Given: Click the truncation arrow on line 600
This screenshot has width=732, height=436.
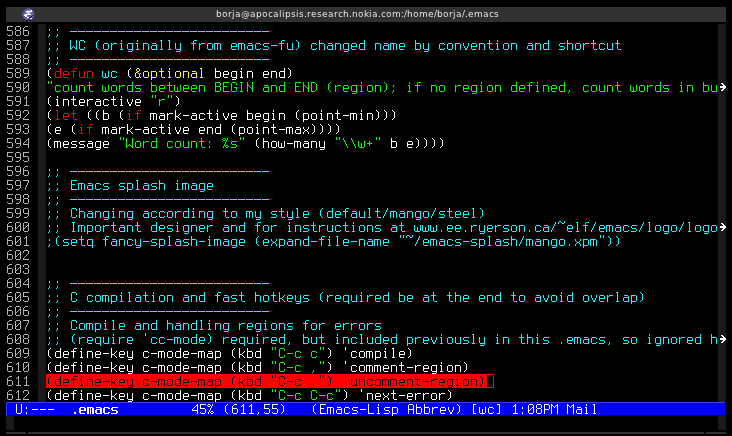Looking at the screenshot, I should (723, 227).
